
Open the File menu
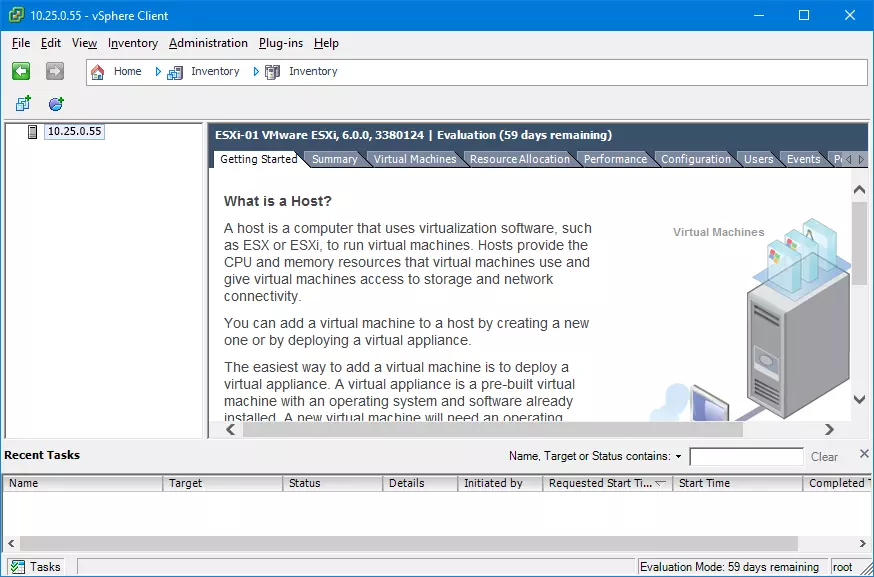(x=21, y=43)
